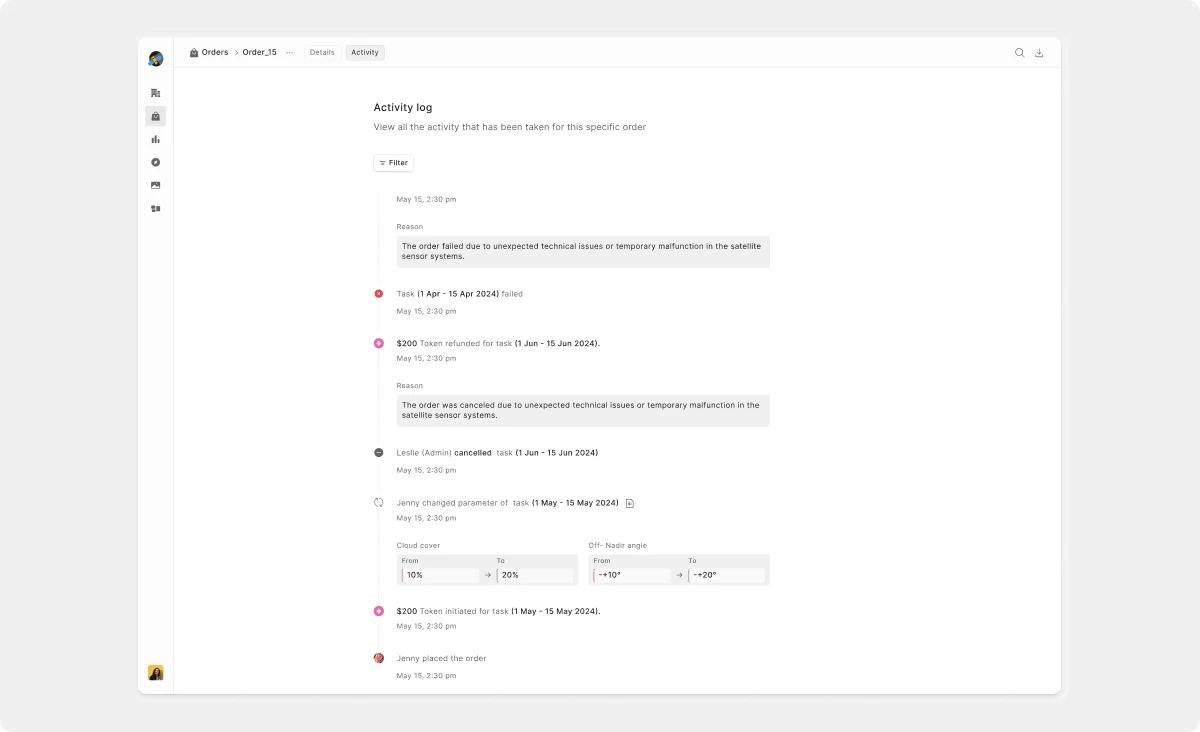Click the Cloud cover From value 10%

point(441,575)
